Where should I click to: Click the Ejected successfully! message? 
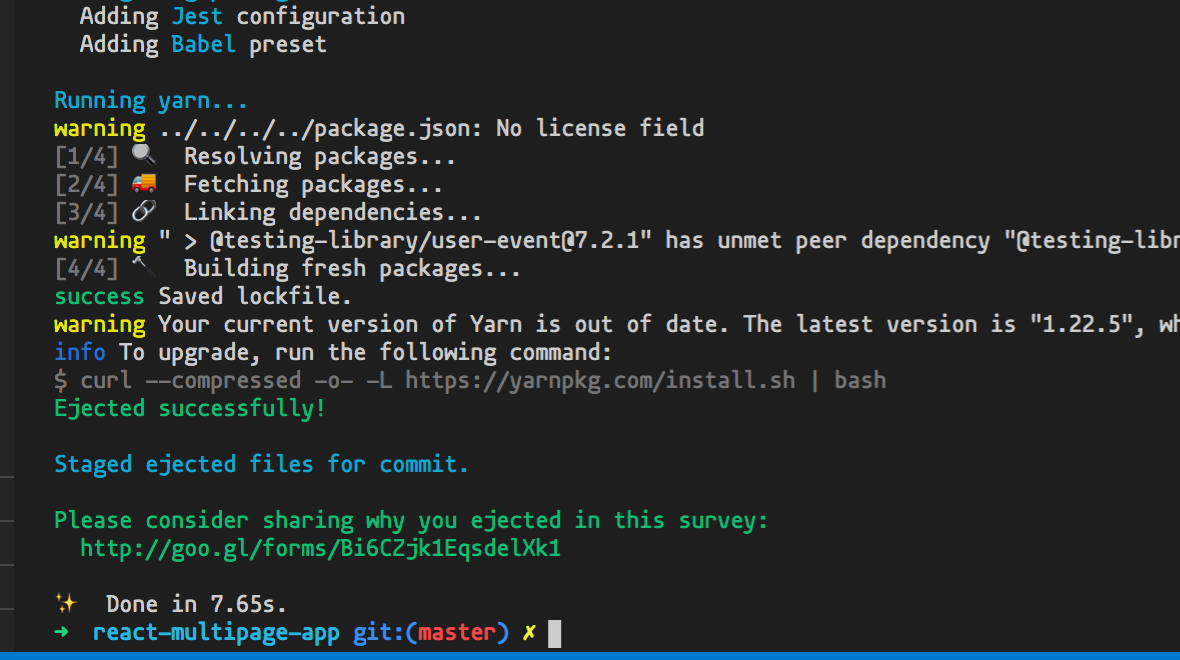point(190,408)
